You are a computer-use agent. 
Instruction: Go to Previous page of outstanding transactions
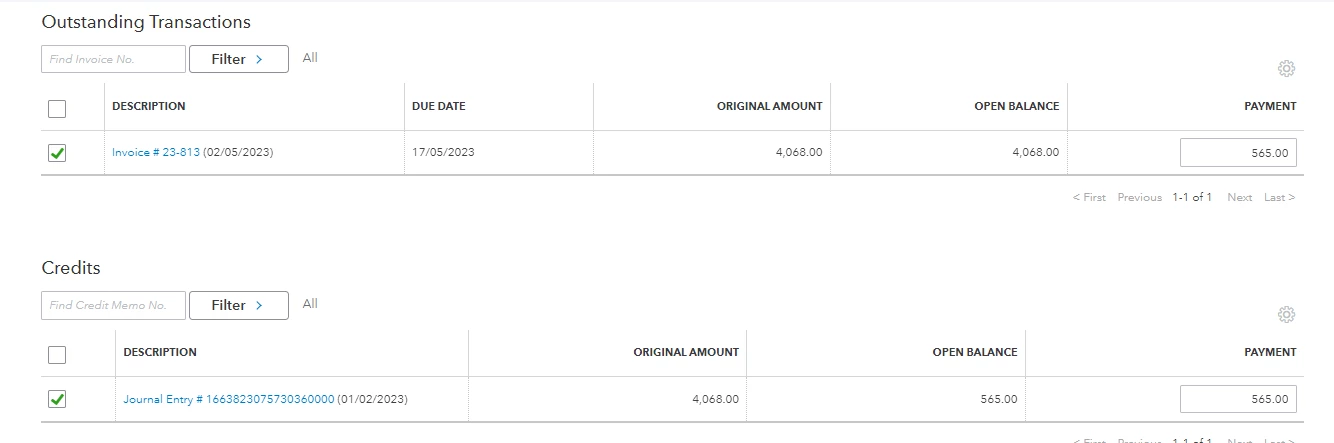point(1140,197)
